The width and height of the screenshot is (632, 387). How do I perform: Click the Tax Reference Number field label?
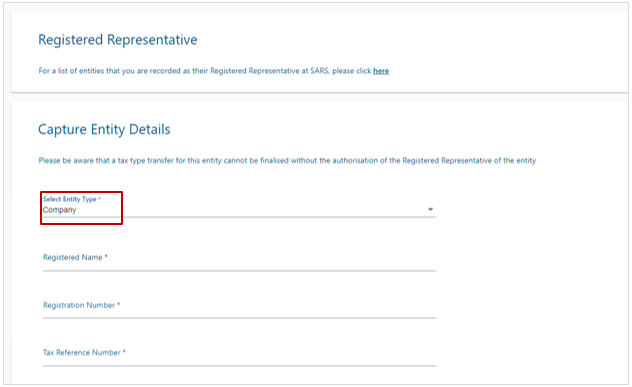click(82, 353)
